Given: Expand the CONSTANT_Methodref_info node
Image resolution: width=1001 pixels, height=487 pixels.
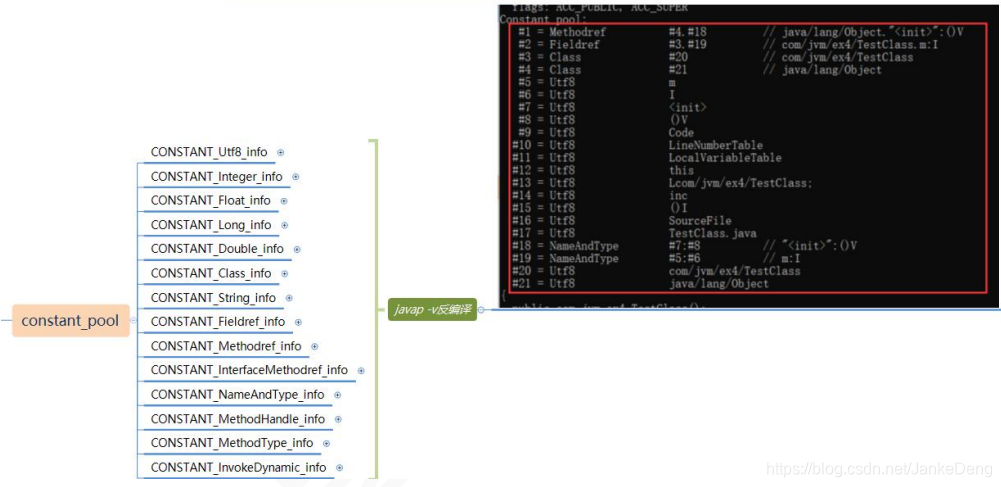Looking at the screenshot, I should click(315, 347).
